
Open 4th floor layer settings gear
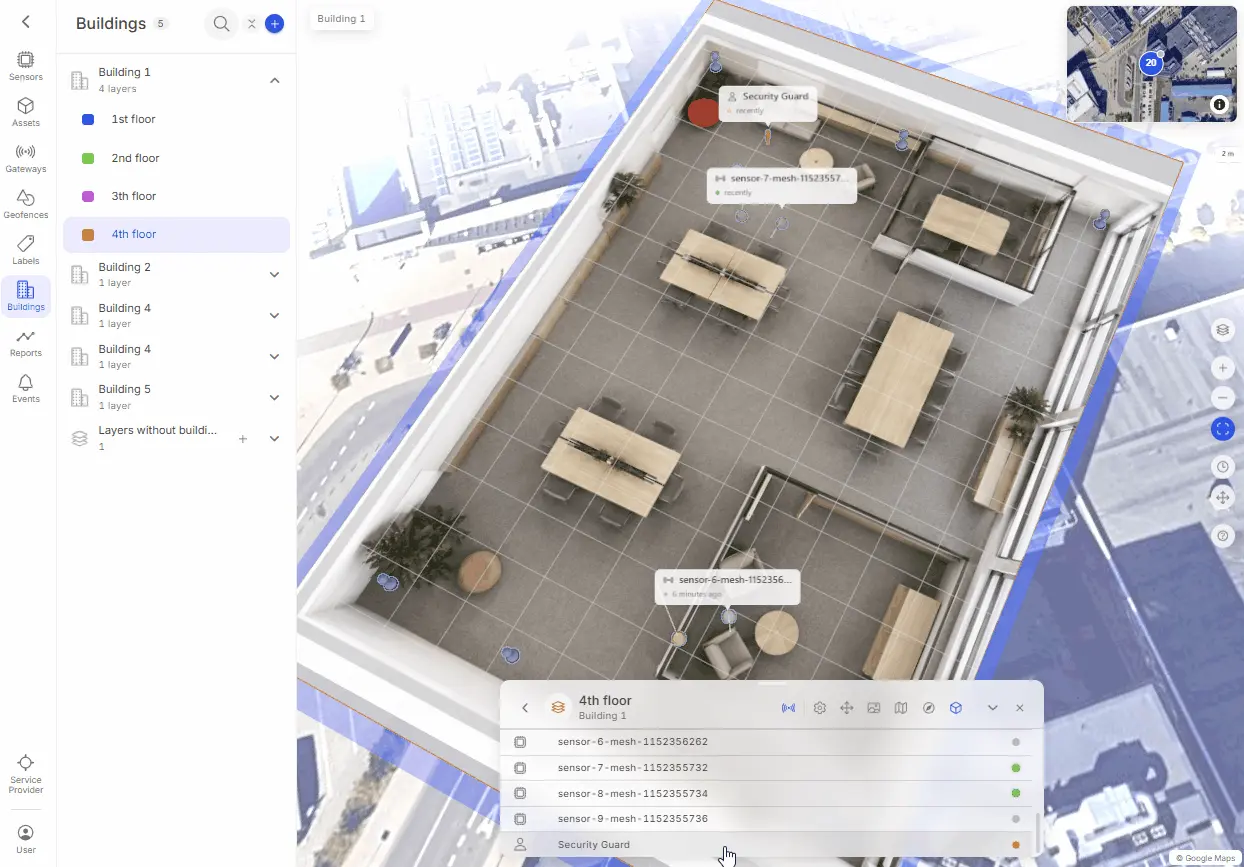tap(820, 708)
